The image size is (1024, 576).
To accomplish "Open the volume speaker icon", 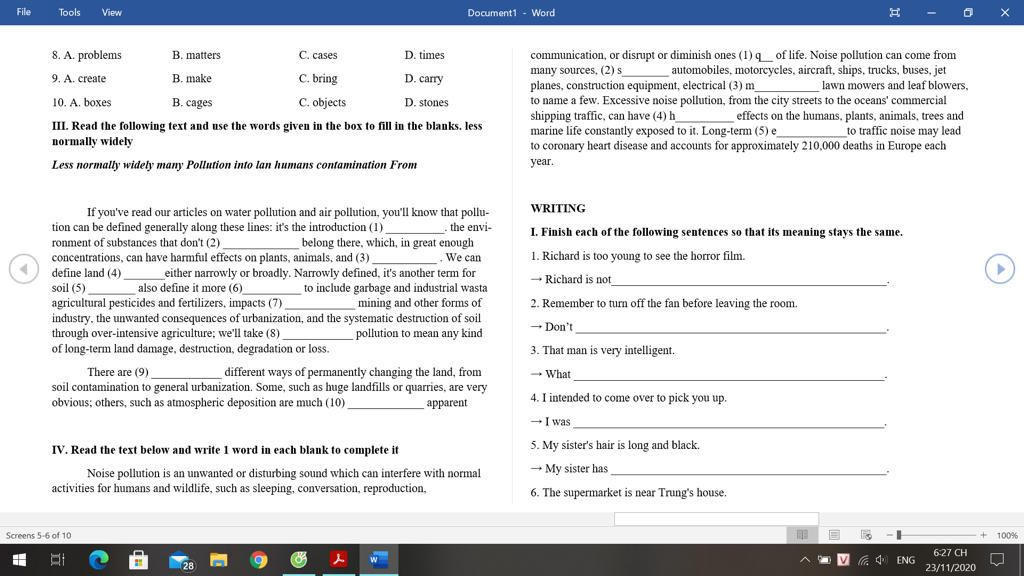I will 881,560.
